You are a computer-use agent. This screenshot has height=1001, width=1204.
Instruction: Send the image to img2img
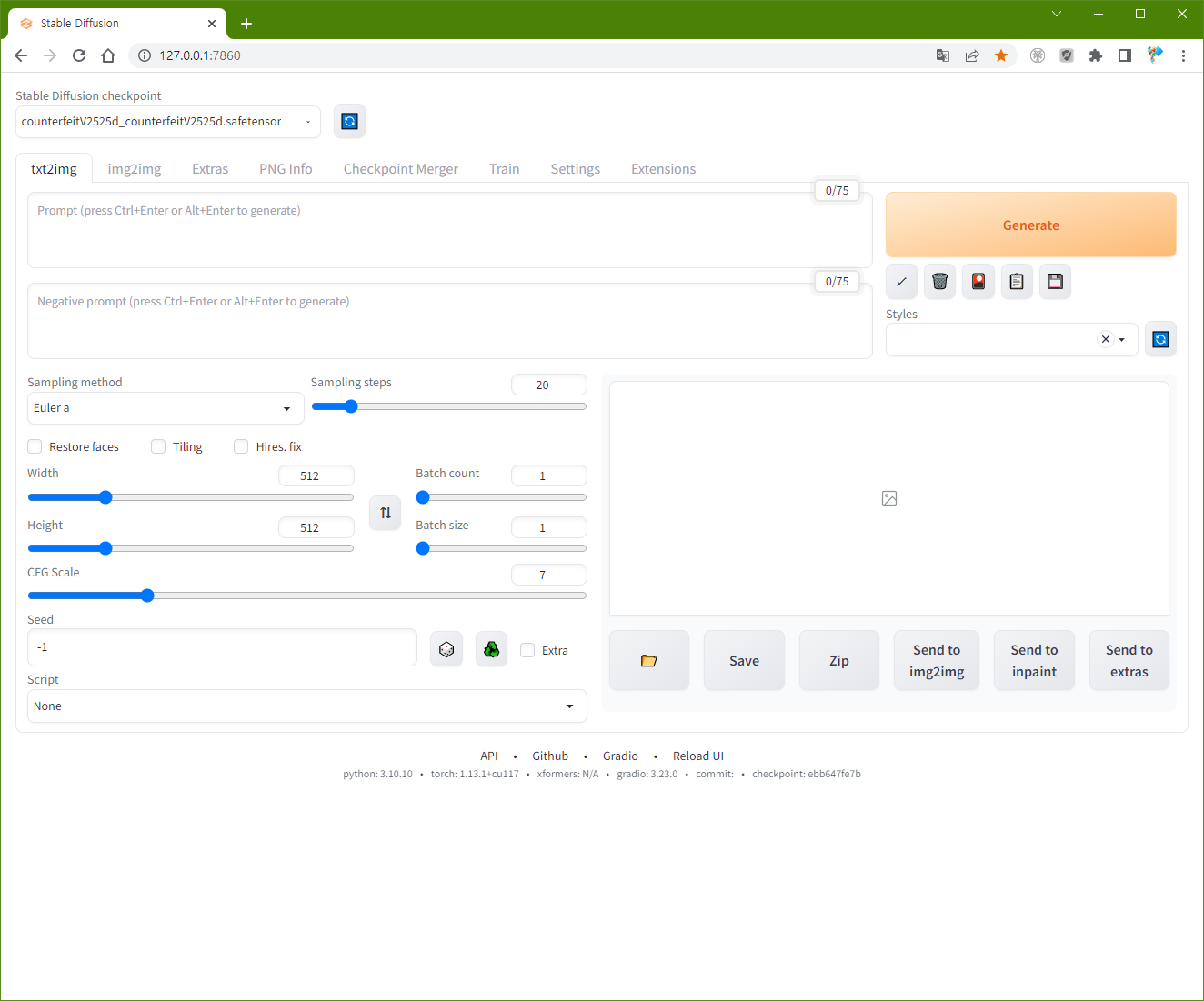[x=937, y=661]
